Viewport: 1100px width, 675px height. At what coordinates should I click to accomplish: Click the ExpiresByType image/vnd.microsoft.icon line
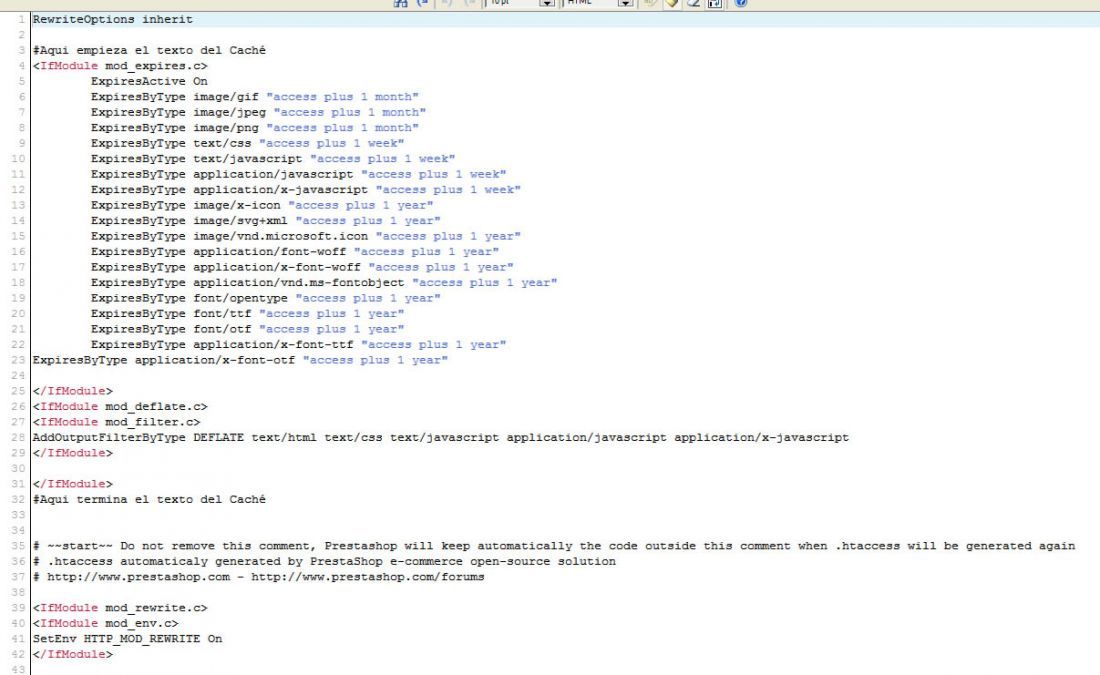(306, 236)
